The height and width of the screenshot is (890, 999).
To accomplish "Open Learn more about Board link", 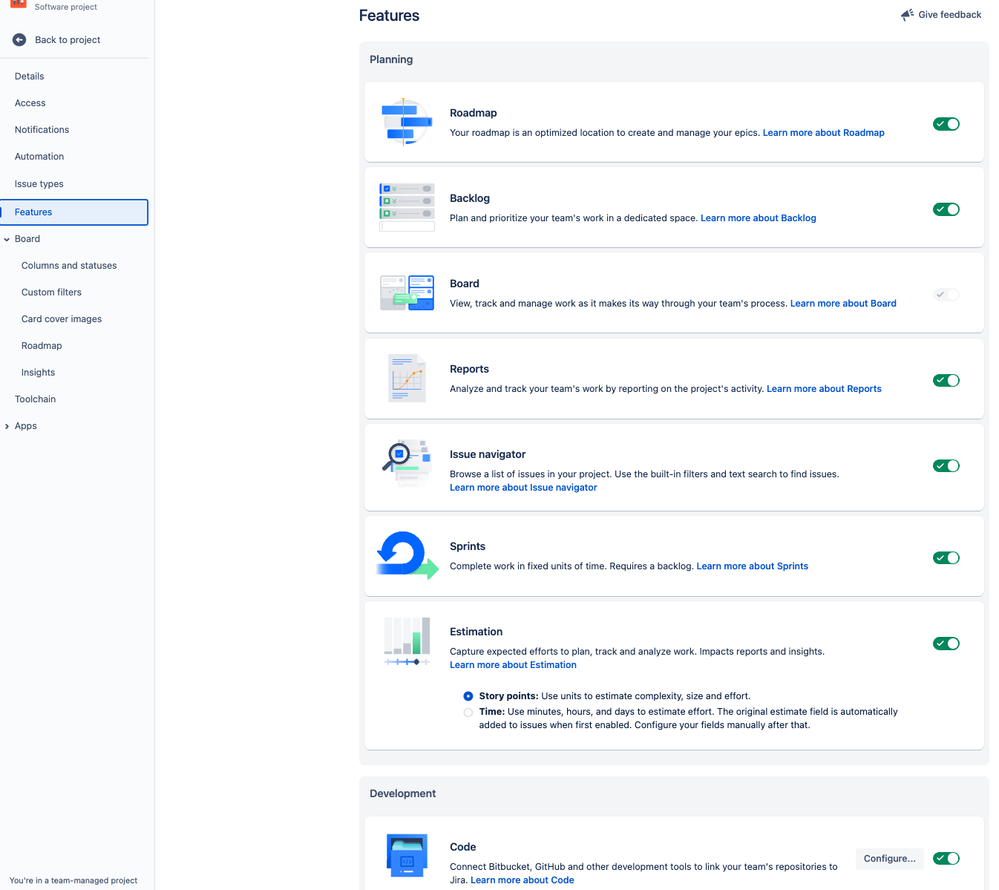I will pos(843,303).
